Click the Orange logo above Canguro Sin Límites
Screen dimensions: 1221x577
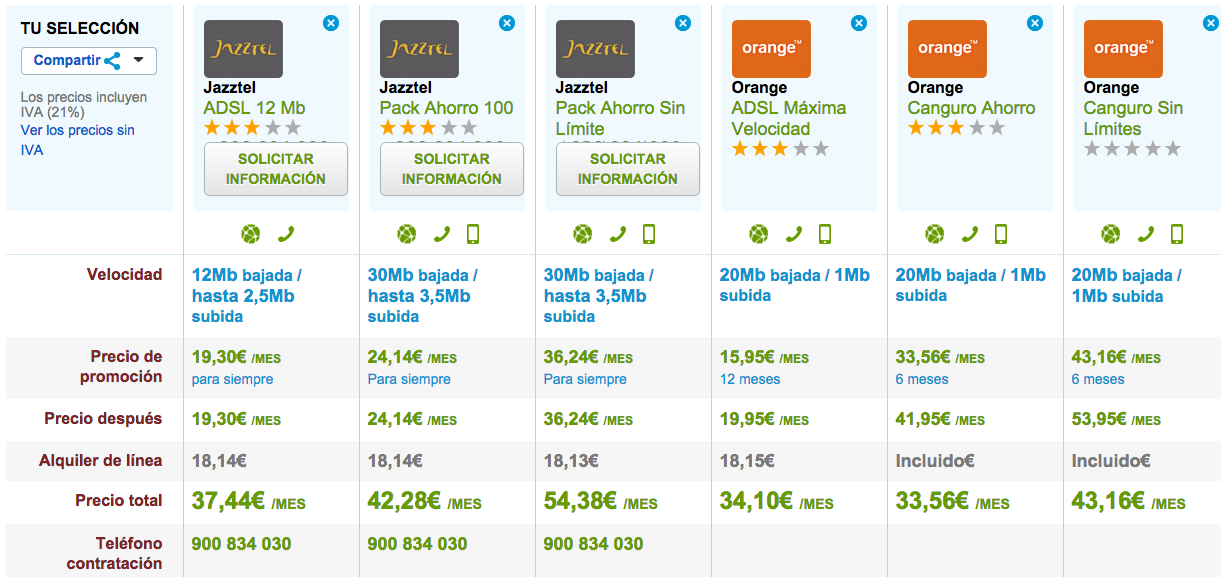pyautogui.click(x=1123, y=49)
